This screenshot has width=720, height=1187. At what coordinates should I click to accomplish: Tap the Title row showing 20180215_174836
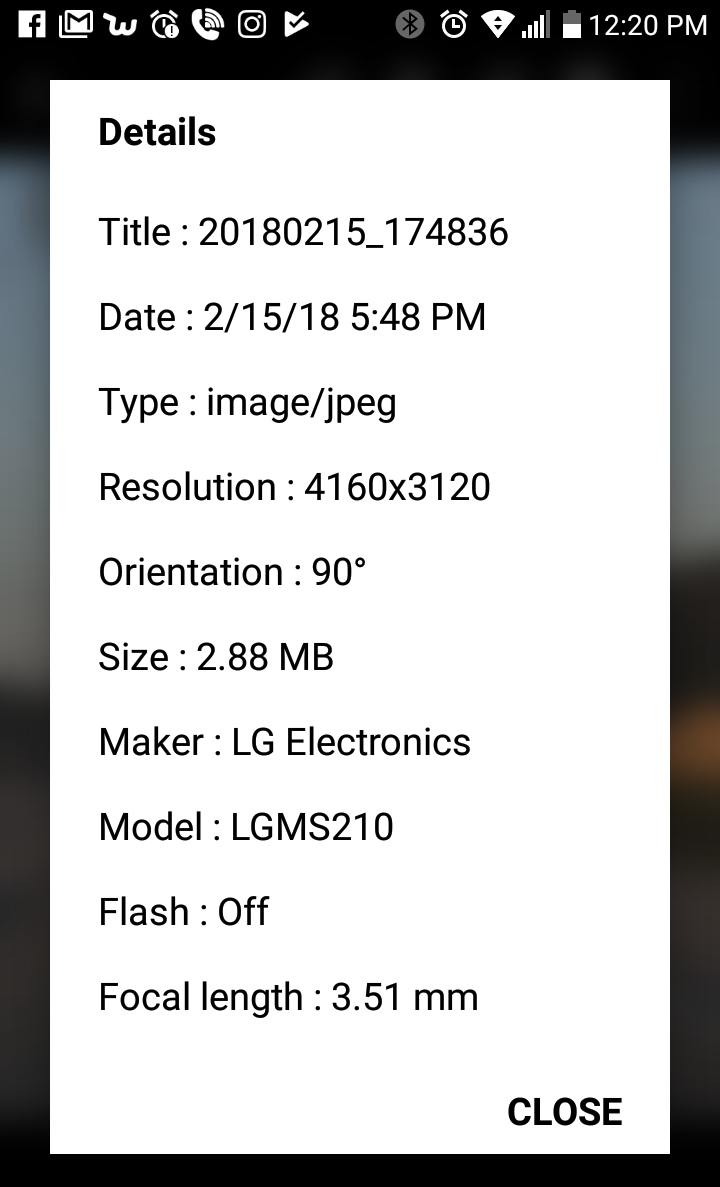pos(303,233)
